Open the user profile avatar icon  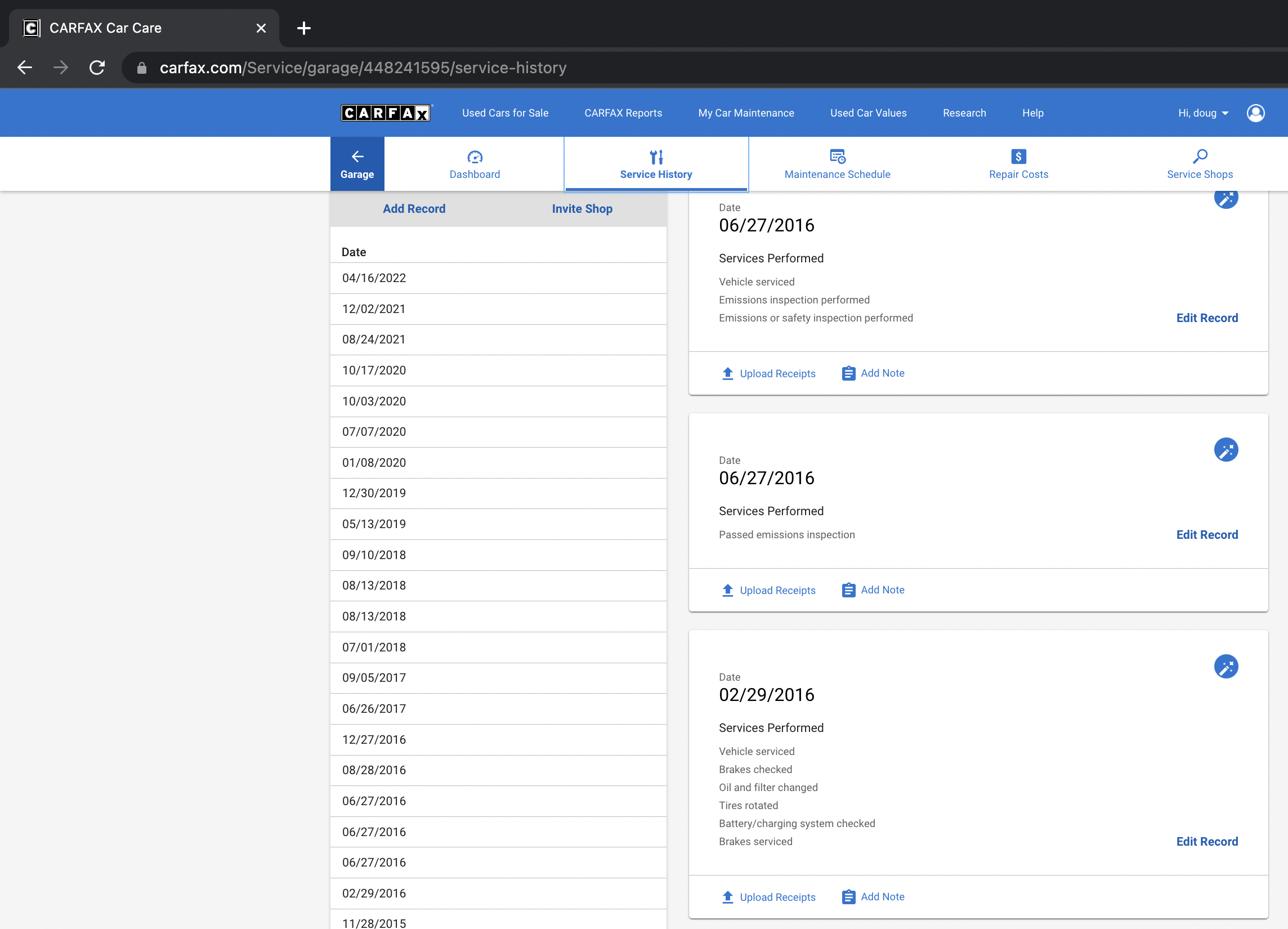[x=1255, y=113]
